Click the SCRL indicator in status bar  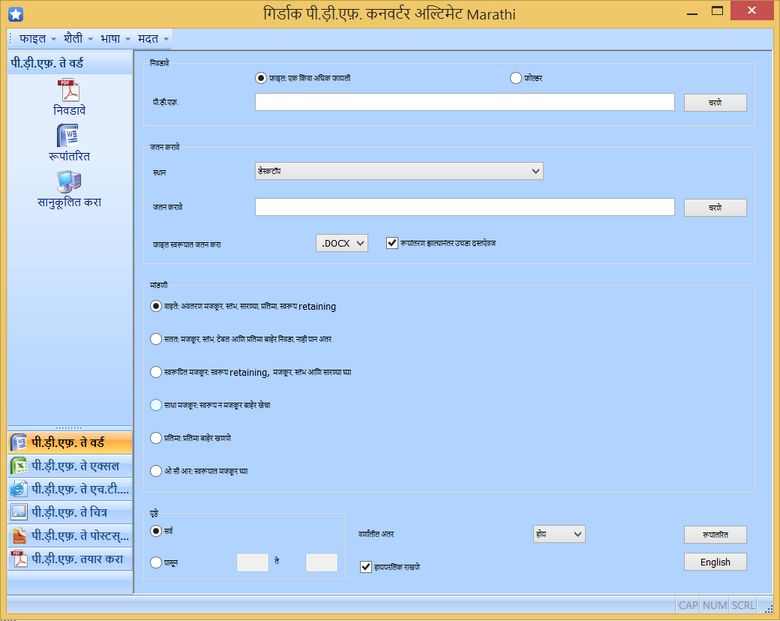[x=743, y=605]
